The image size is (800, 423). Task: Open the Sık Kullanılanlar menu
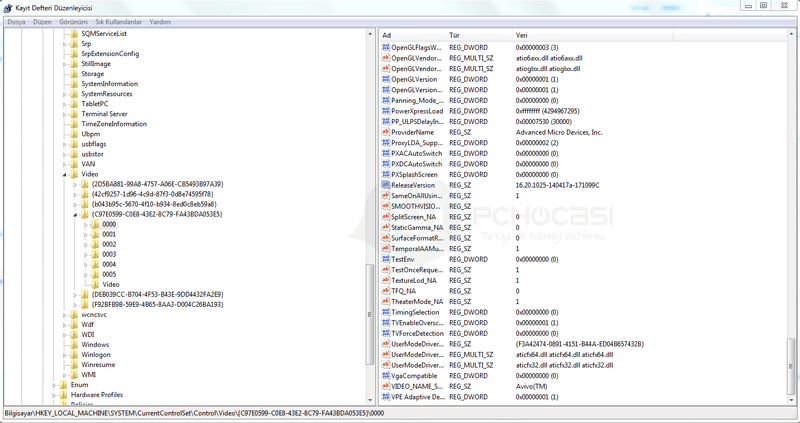(119, 21)
